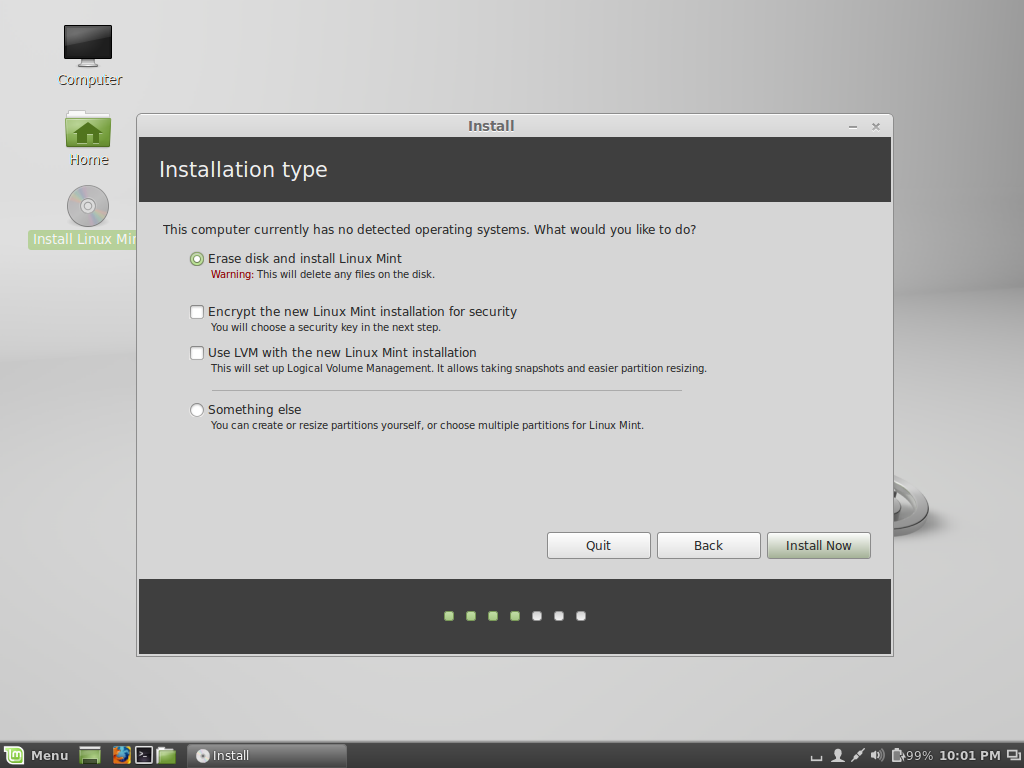Close the Install window
The image size is (1024, 768).
[x=876, y=127]
